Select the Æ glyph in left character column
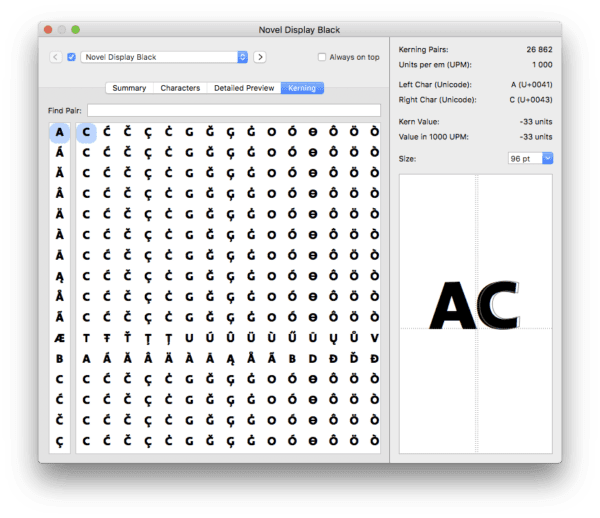Viewport: 600px width, 518px height. click(59, 337)
